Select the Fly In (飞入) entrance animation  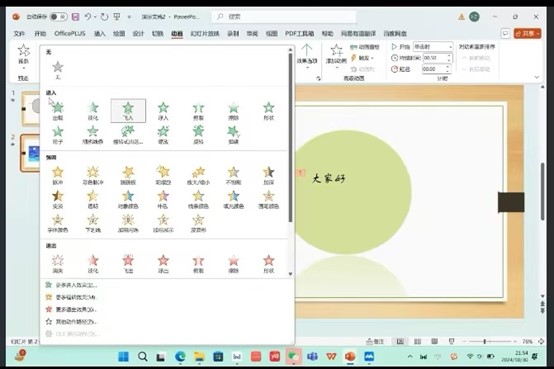pyautogui.click(x=128, y=111)
